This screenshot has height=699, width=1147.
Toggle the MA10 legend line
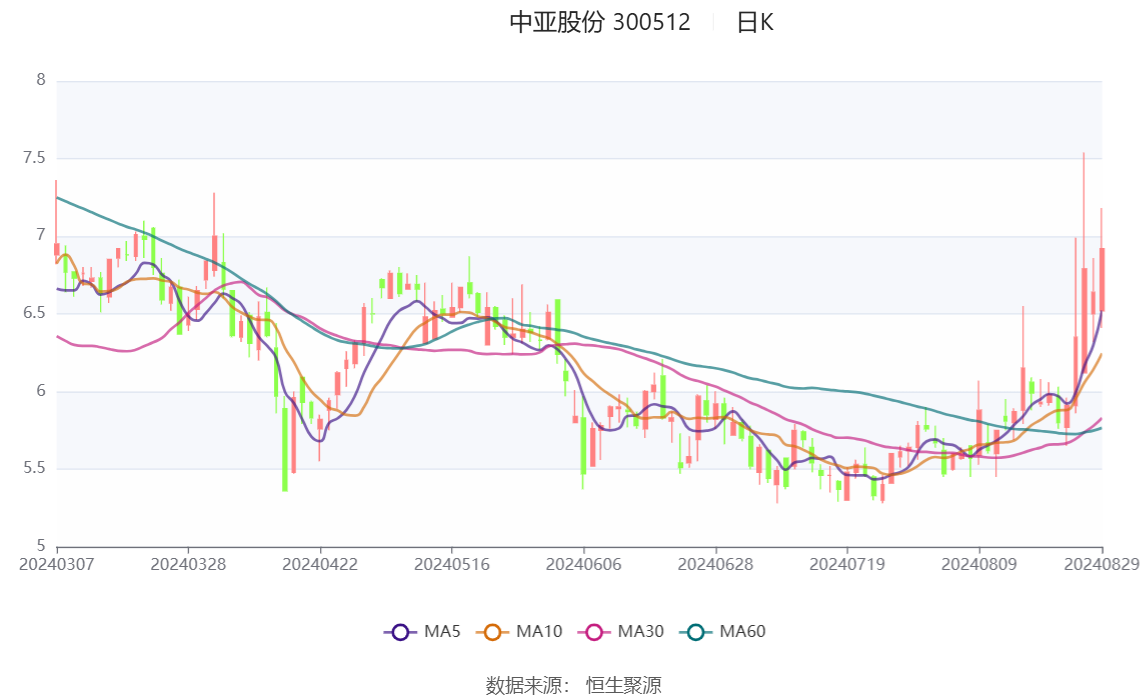point(519,632)
